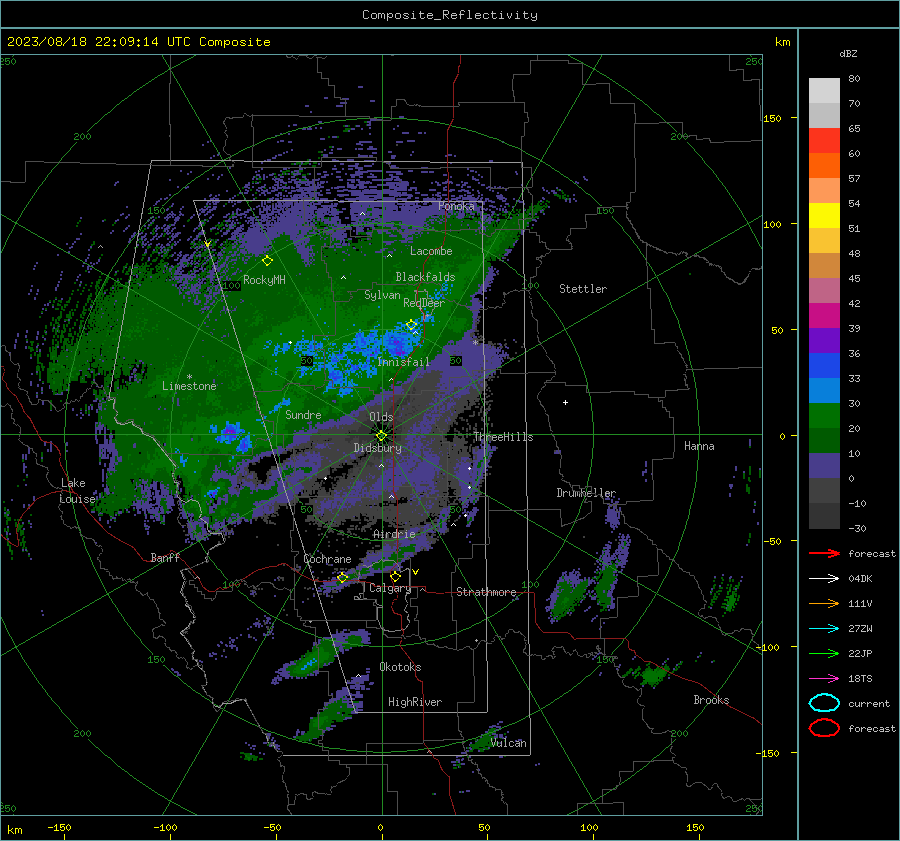
Task: Click the yellow diamond marker above Calgary
Action: 395,576
